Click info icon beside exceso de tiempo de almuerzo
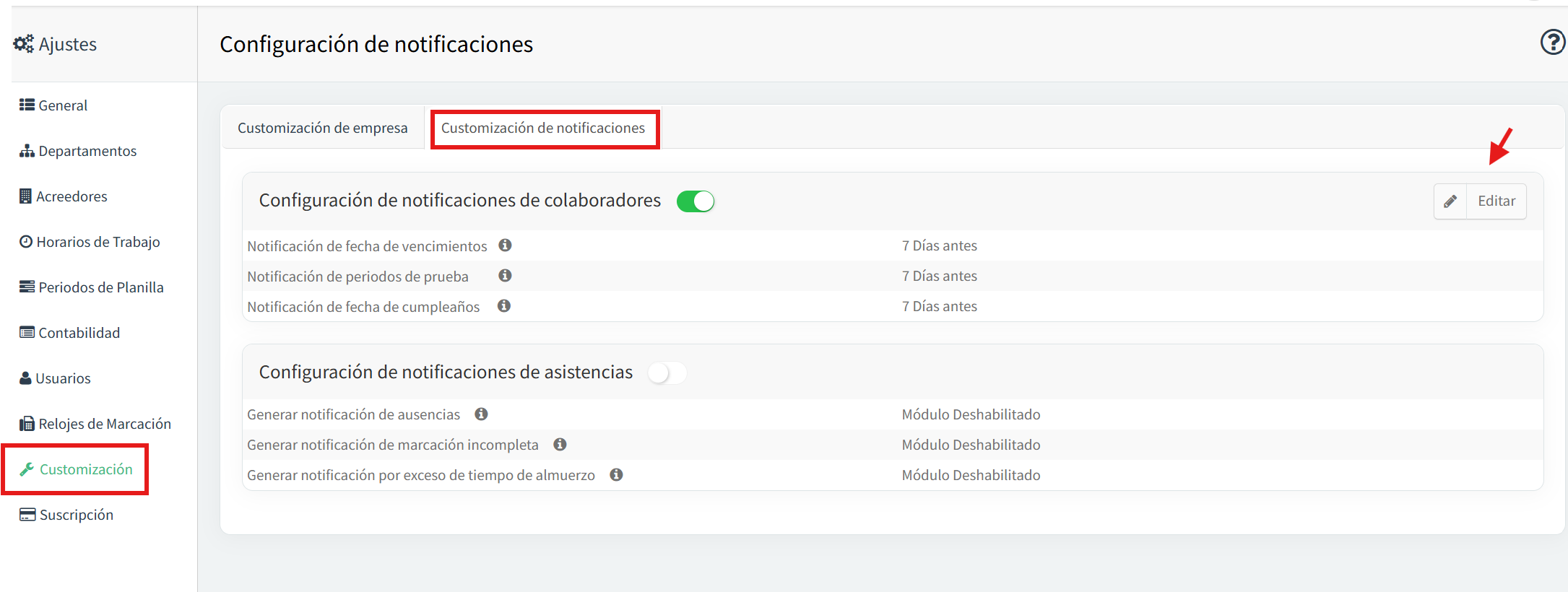 [x=616, y=474]
